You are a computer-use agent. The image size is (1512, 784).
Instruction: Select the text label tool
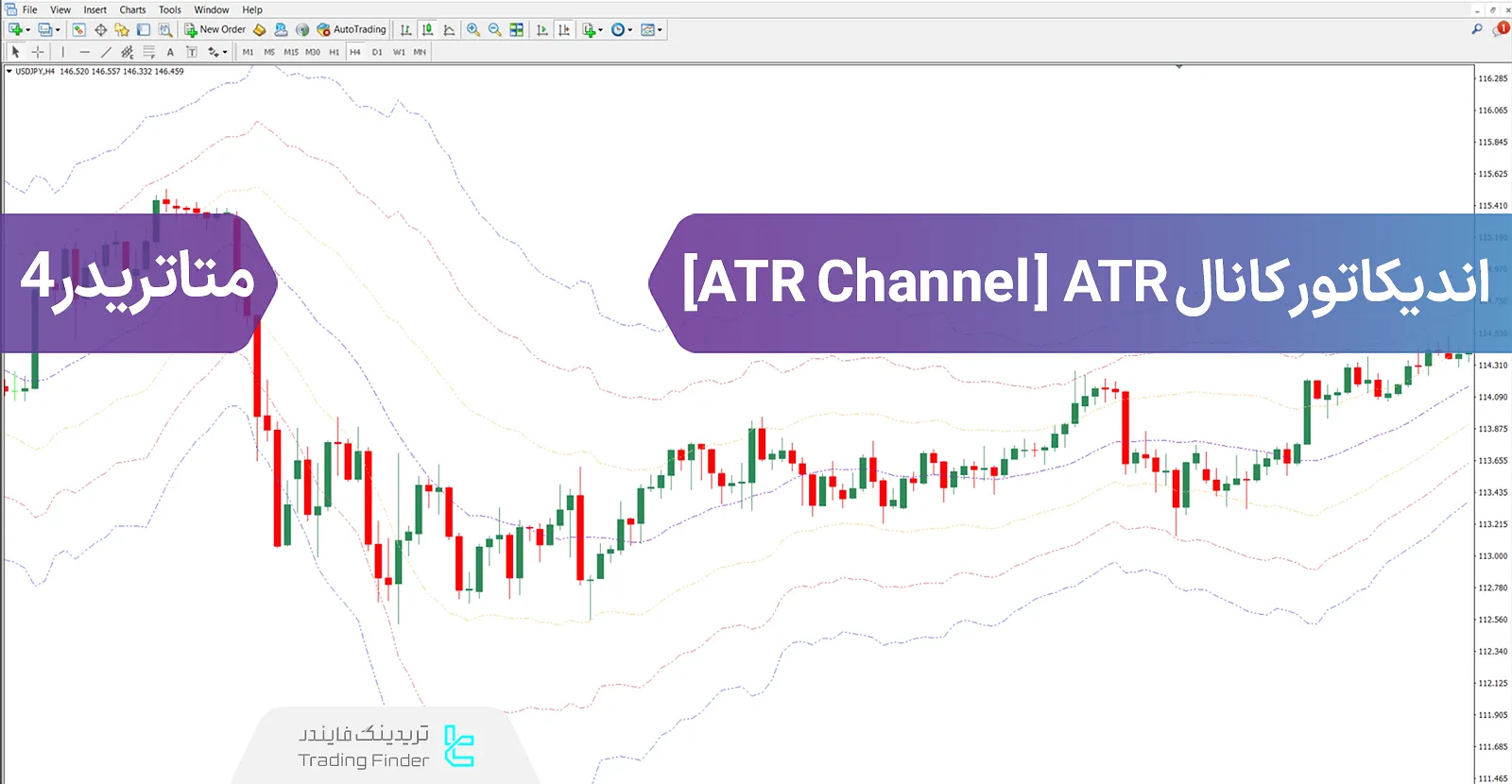point(192,52)
